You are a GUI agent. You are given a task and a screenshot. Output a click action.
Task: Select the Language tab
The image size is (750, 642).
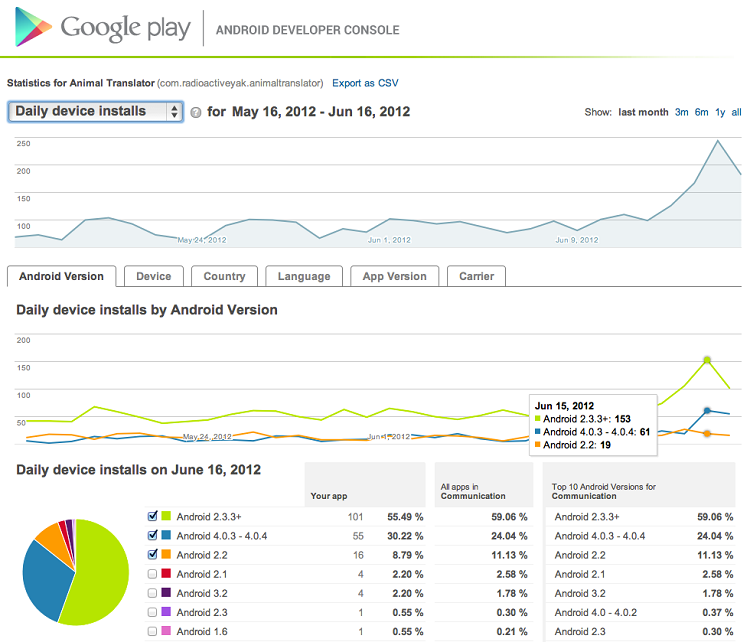pos(304,276)
